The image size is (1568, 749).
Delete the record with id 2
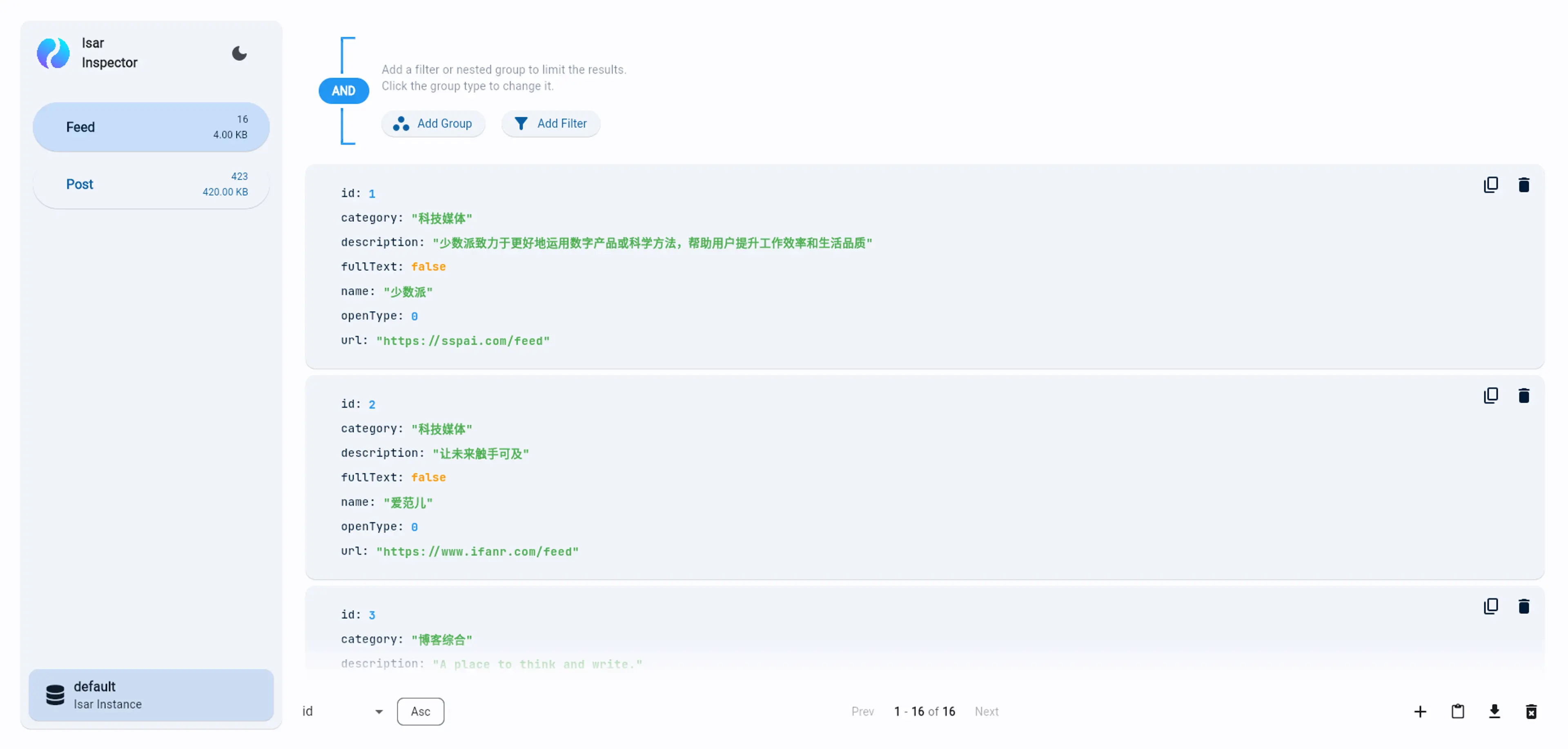pyautogui.click(x=1523, y=395)
